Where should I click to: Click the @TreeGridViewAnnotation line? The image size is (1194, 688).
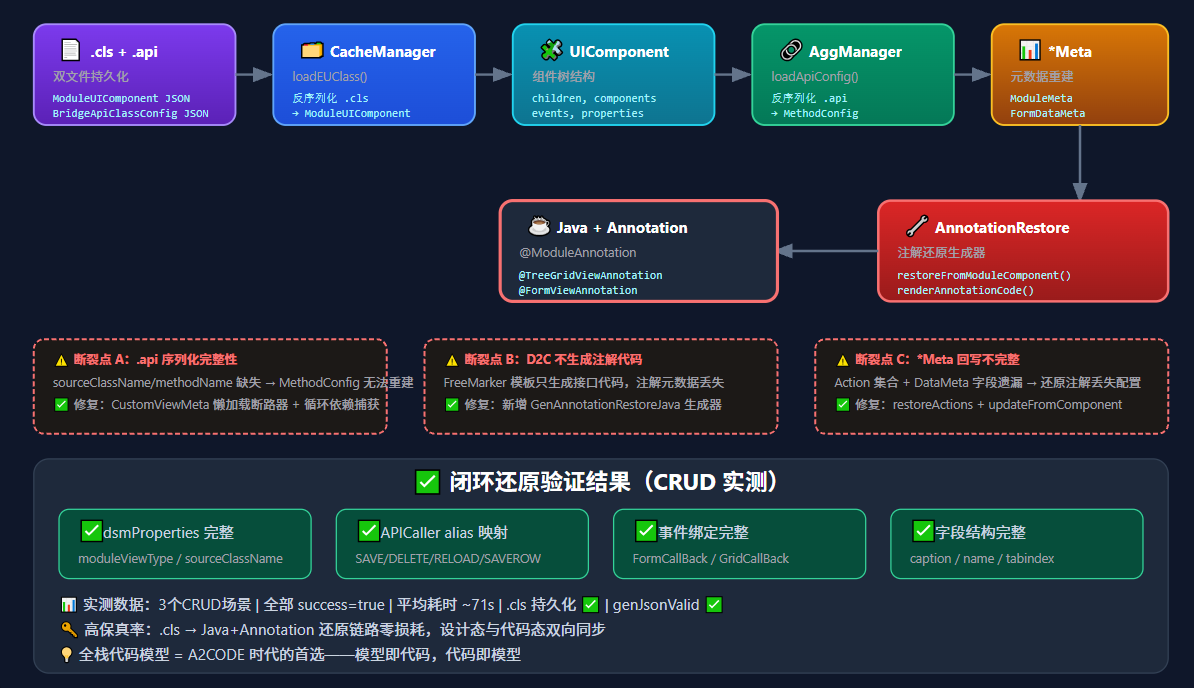point(591,276)
